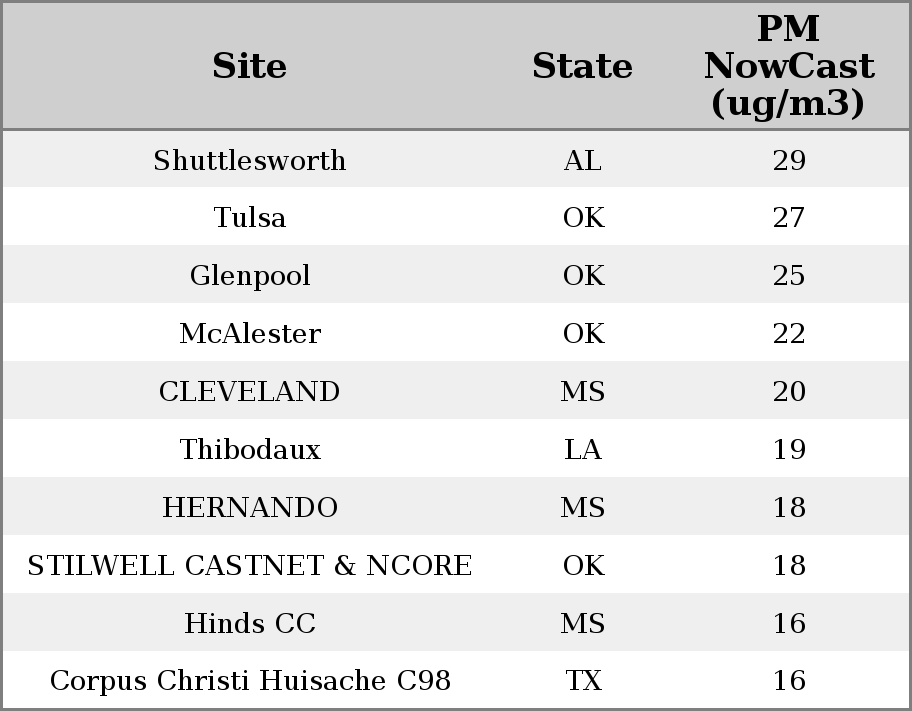The height and width of the screenshot is (711, 912).
Task: Select the PM value 27
Action: (x=789, y=218)
